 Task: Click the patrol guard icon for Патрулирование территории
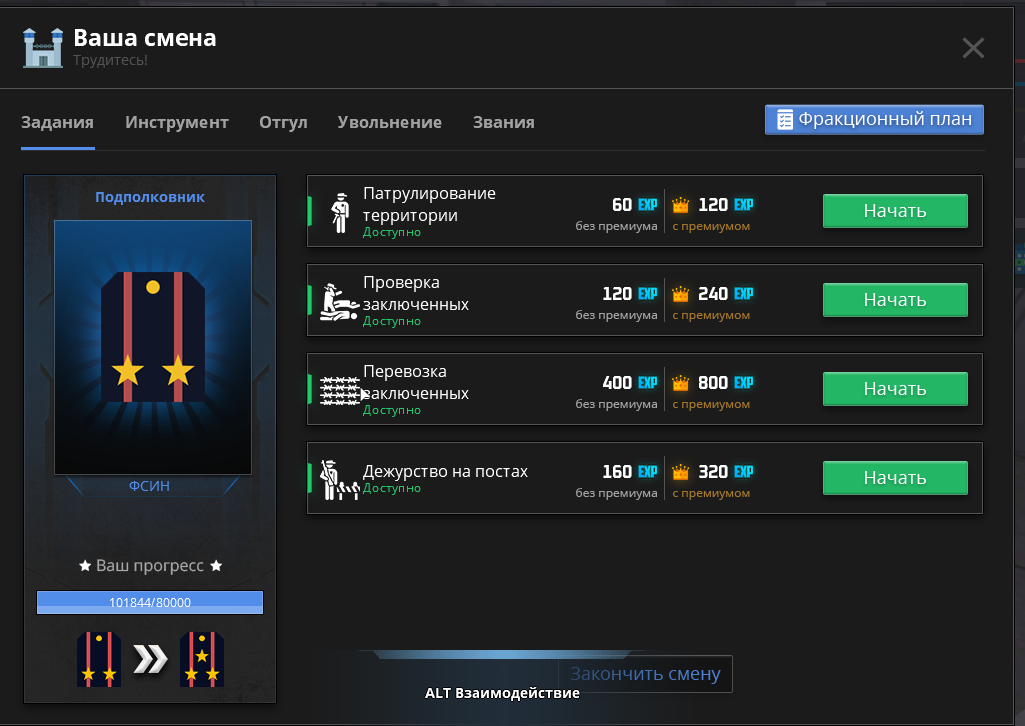(340, 211)
